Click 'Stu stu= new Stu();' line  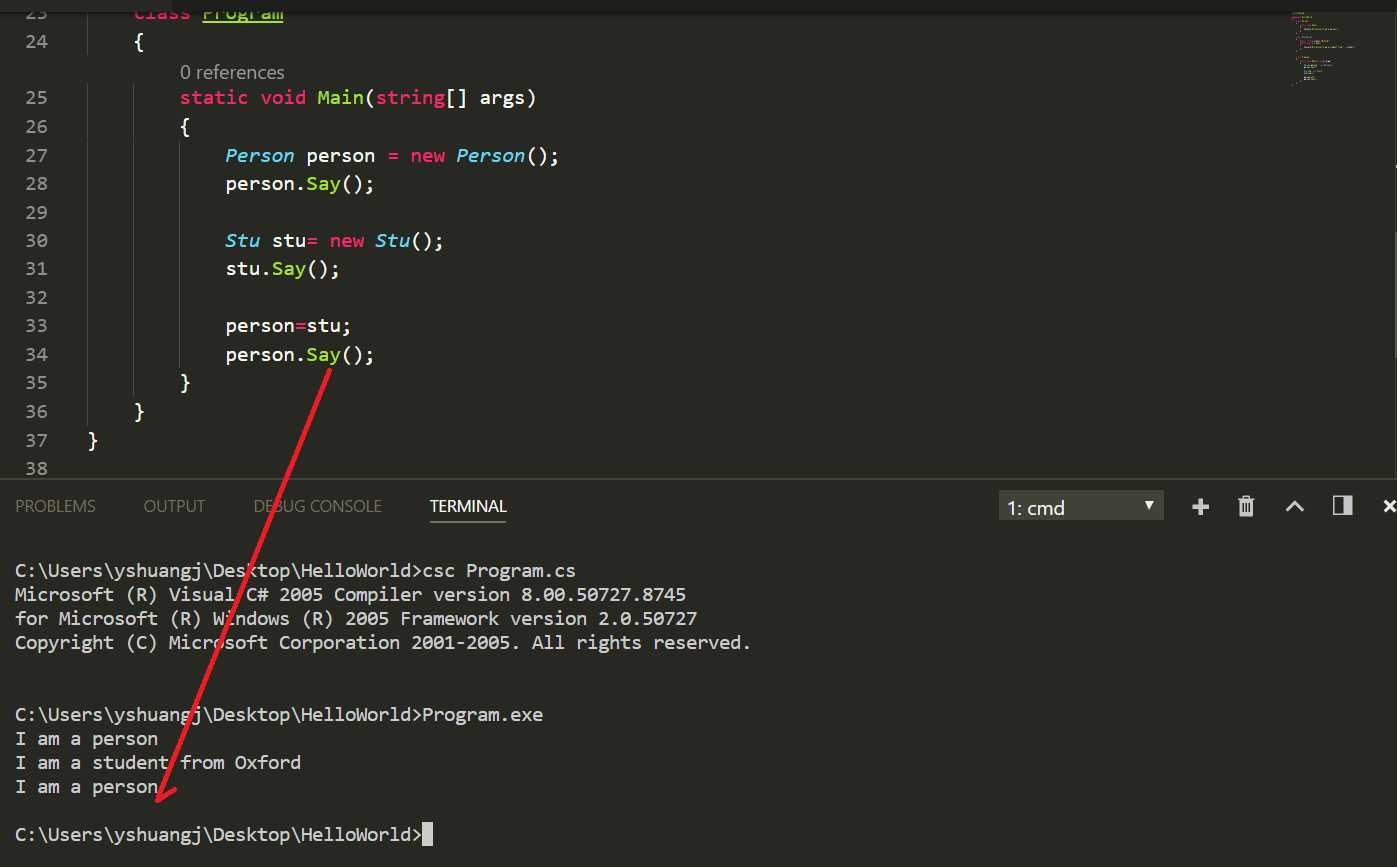[334, 241]
